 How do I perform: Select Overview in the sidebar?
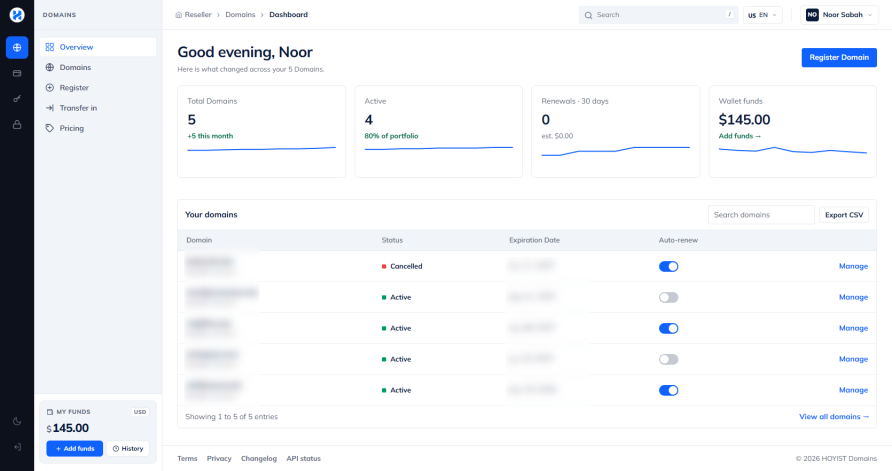click(98, 47)
